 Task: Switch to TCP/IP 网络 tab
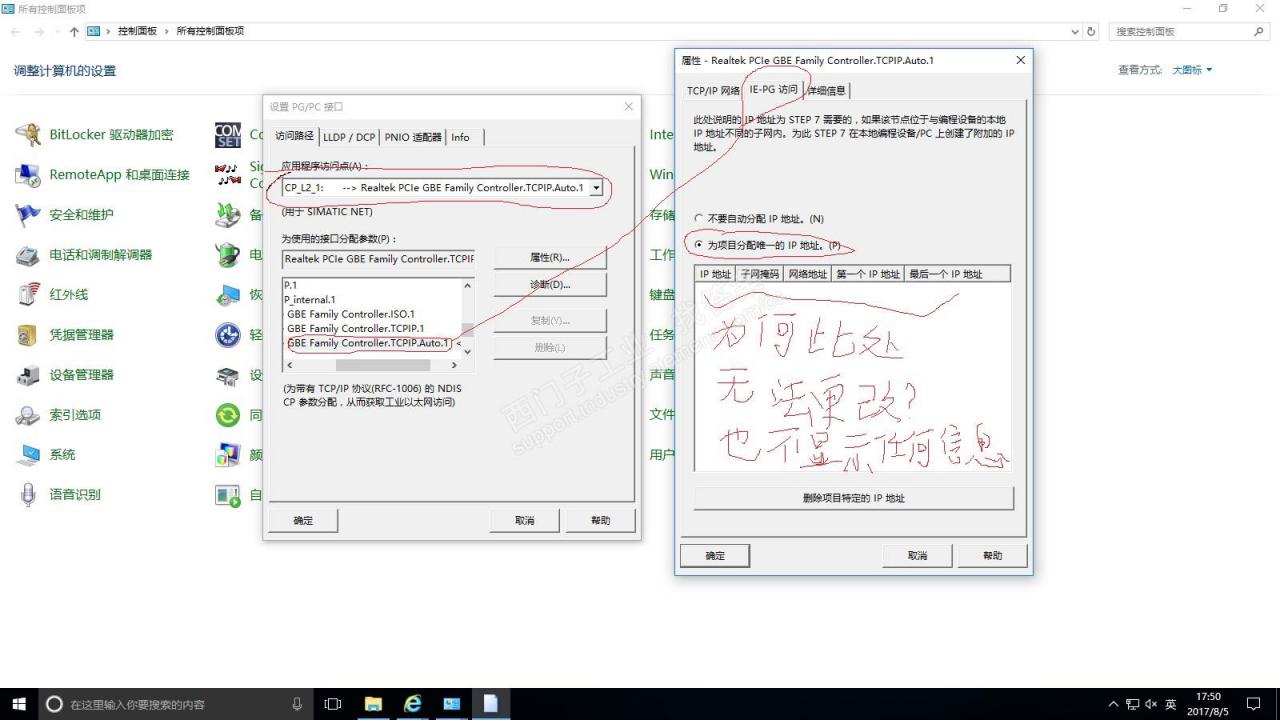click(x=713, y=90)
